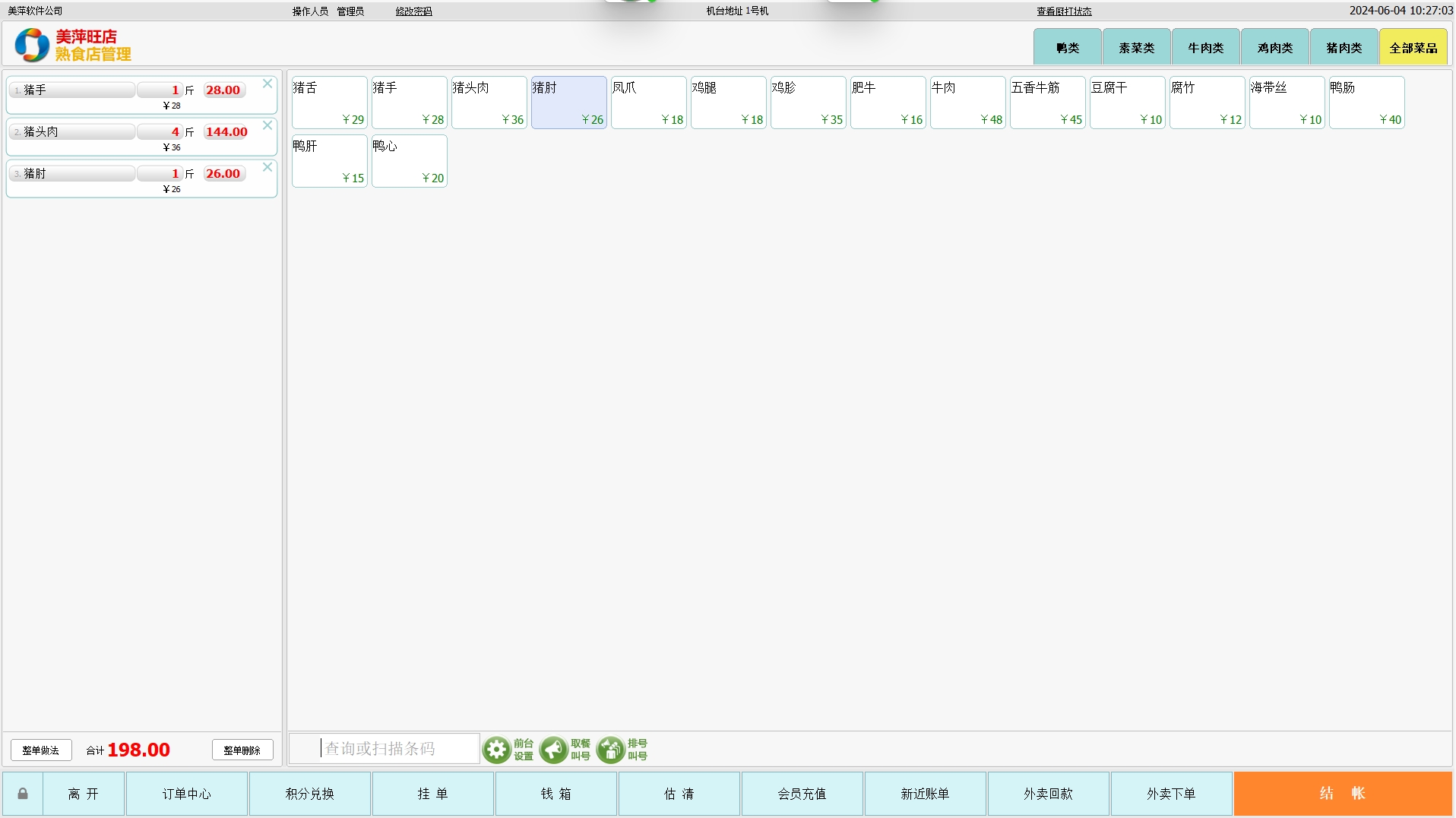Click the 修改密码 link
Image resolution: width=1456 pixels, height=818 pixels.
[x=413, y=11]
